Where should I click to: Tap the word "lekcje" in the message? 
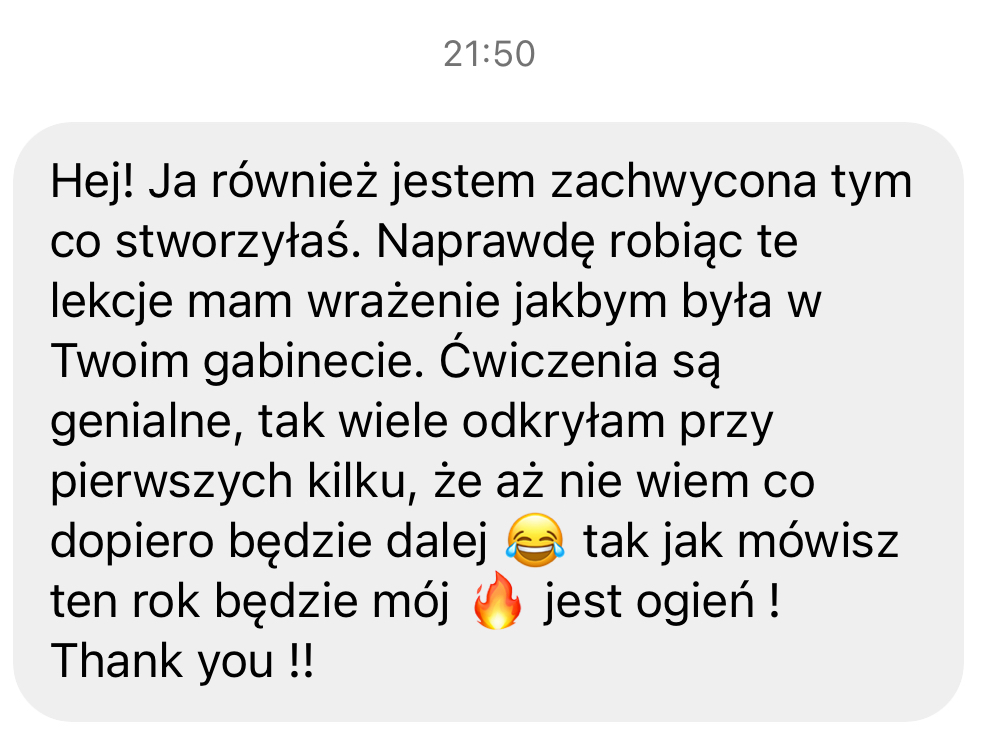[111, 301]
